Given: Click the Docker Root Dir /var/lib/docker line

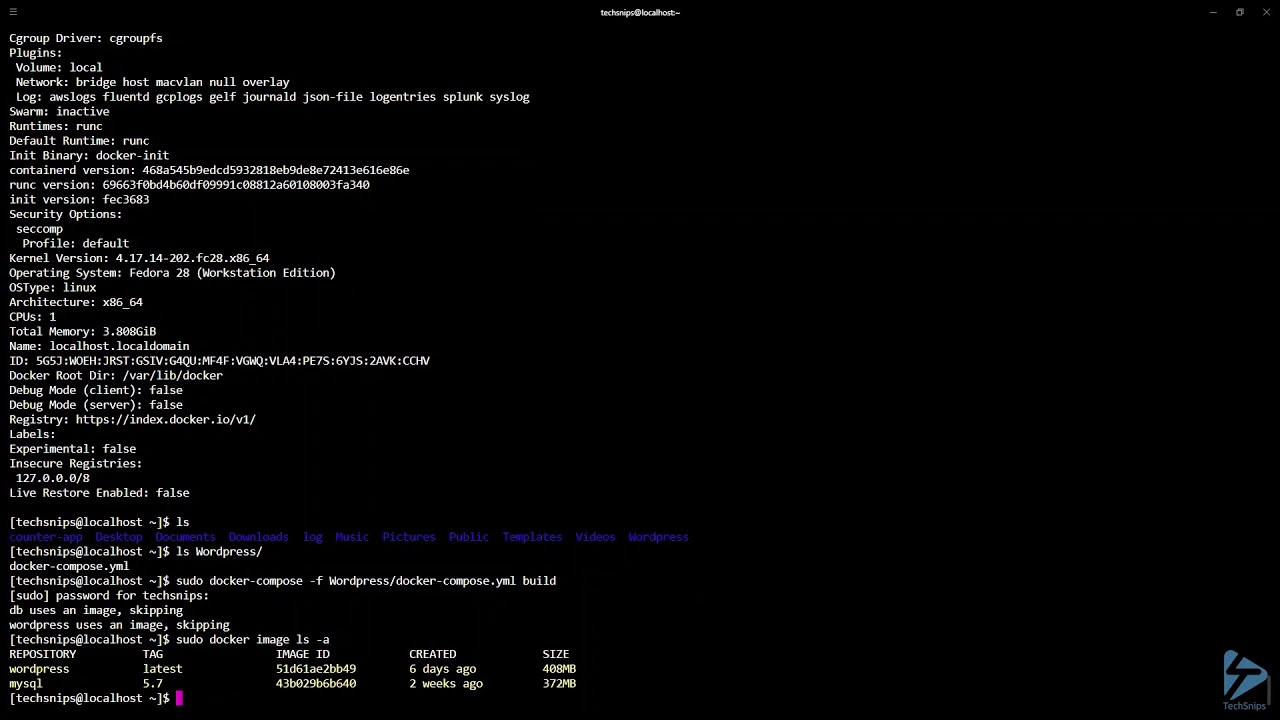Looking at the screenshot, I should click(116, 376).
